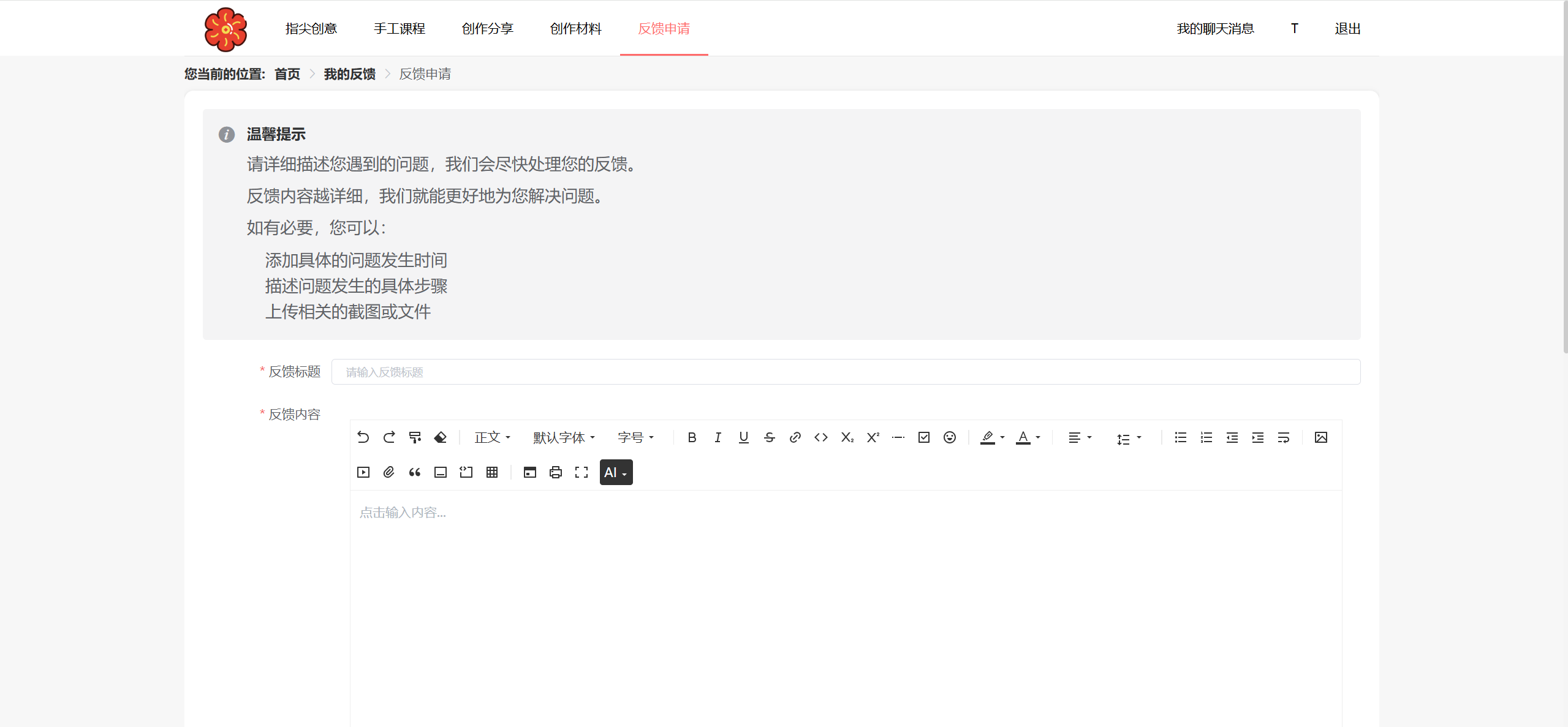The width and height of the screenshot is (1568, 727).
Task: Toggle strikethrough formatting
Action: 770,437
